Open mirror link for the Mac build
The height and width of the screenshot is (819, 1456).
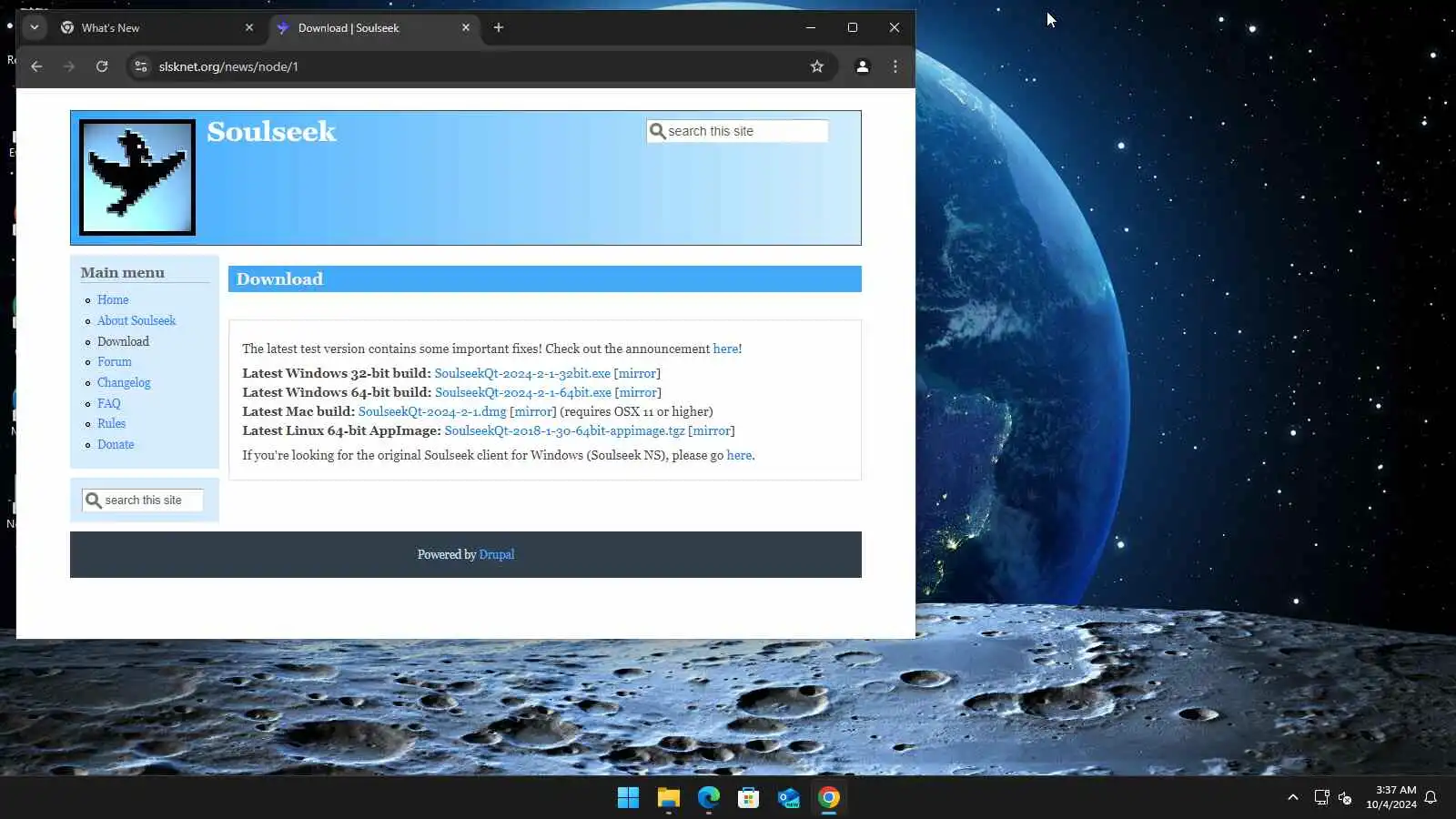pyautogui.click(x=533, y=411)
